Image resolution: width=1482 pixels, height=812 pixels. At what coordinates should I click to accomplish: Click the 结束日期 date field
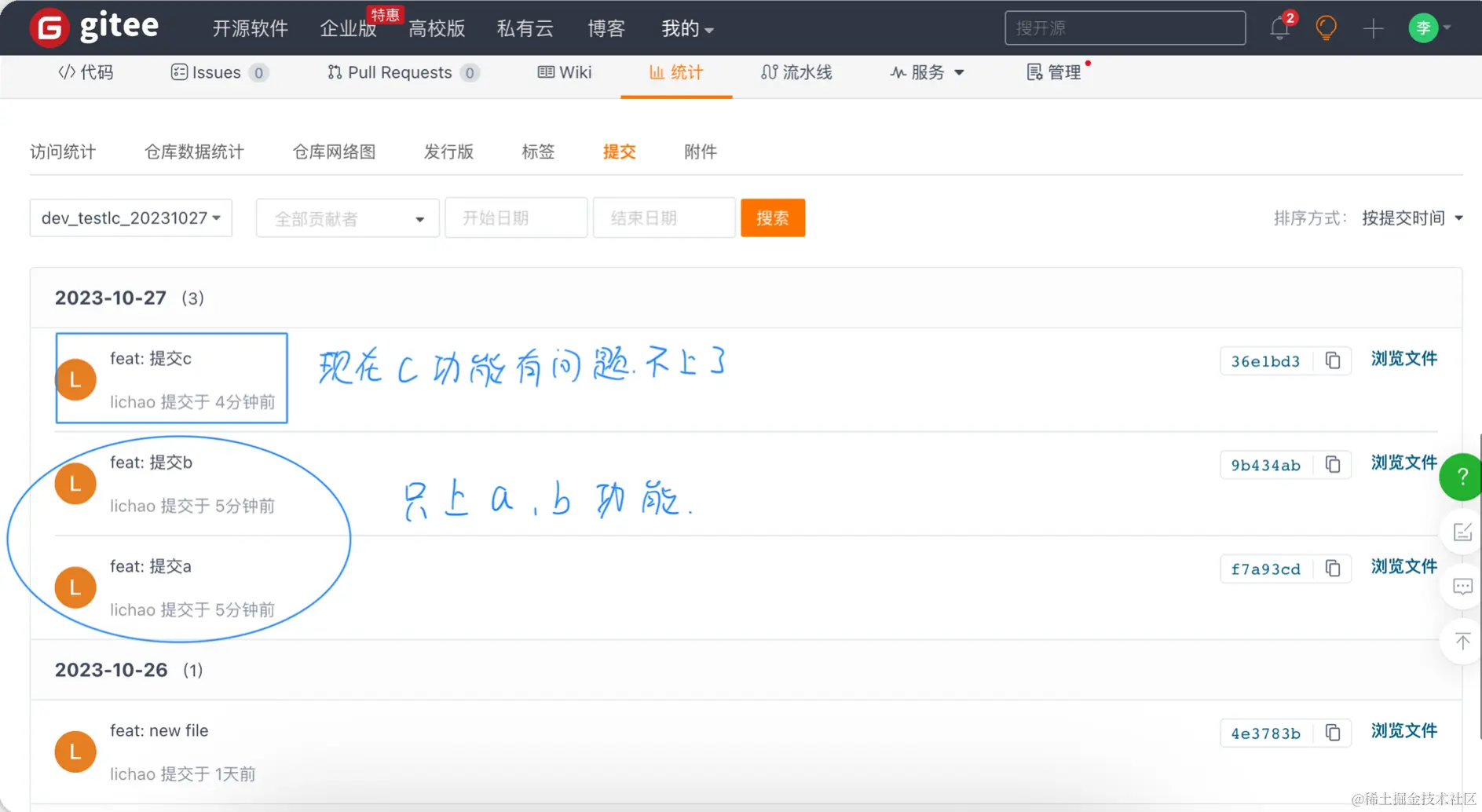point(664,218)
